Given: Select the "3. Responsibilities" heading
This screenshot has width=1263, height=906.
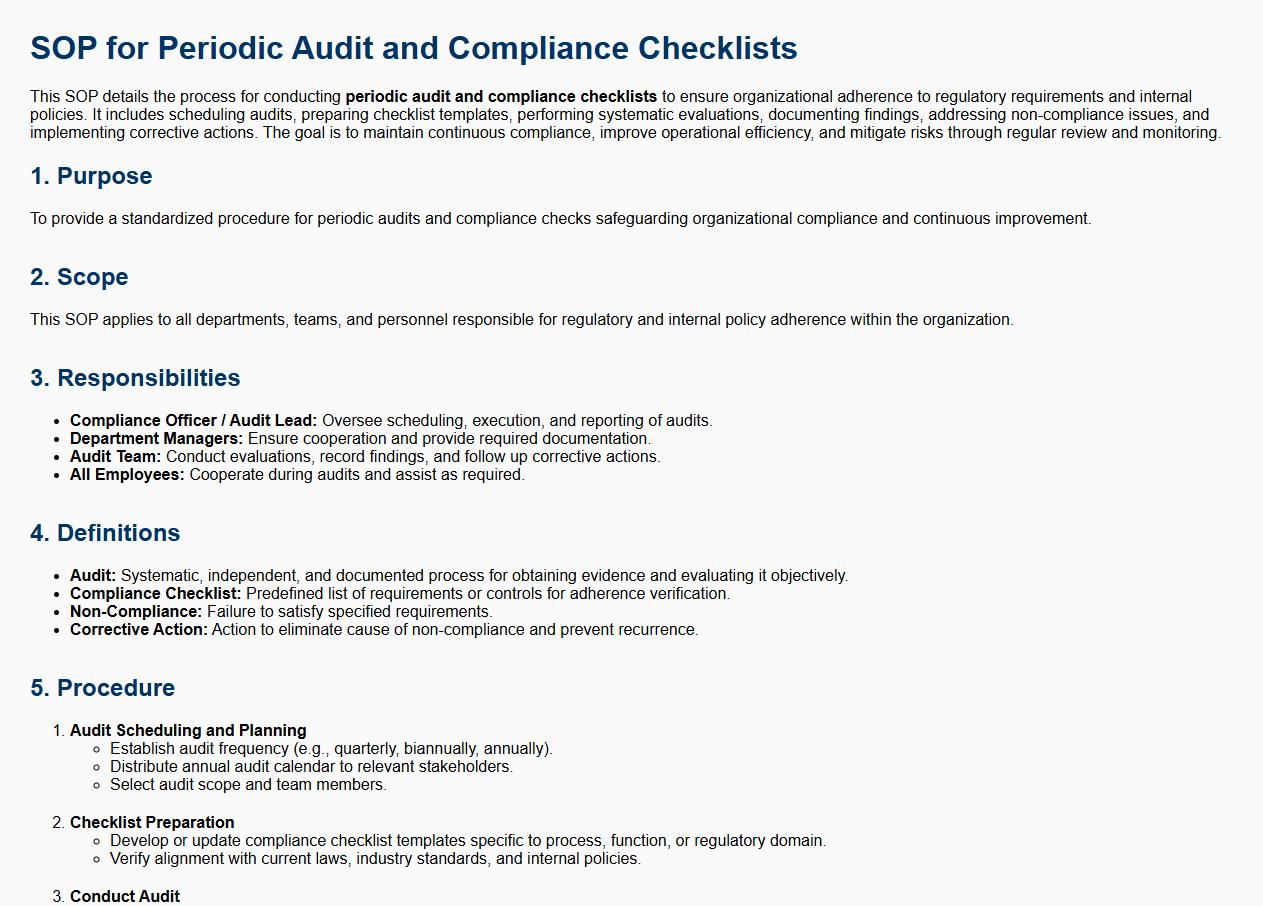Looking at the screenshot, I should [x=135, y=378].
